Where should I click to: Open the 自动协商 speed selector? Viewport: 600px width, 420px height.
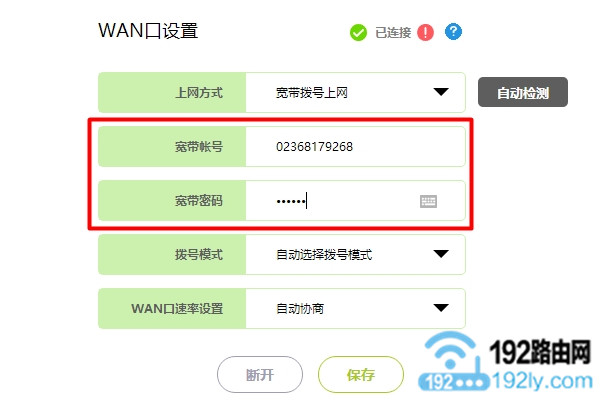[x=355, y=308]
